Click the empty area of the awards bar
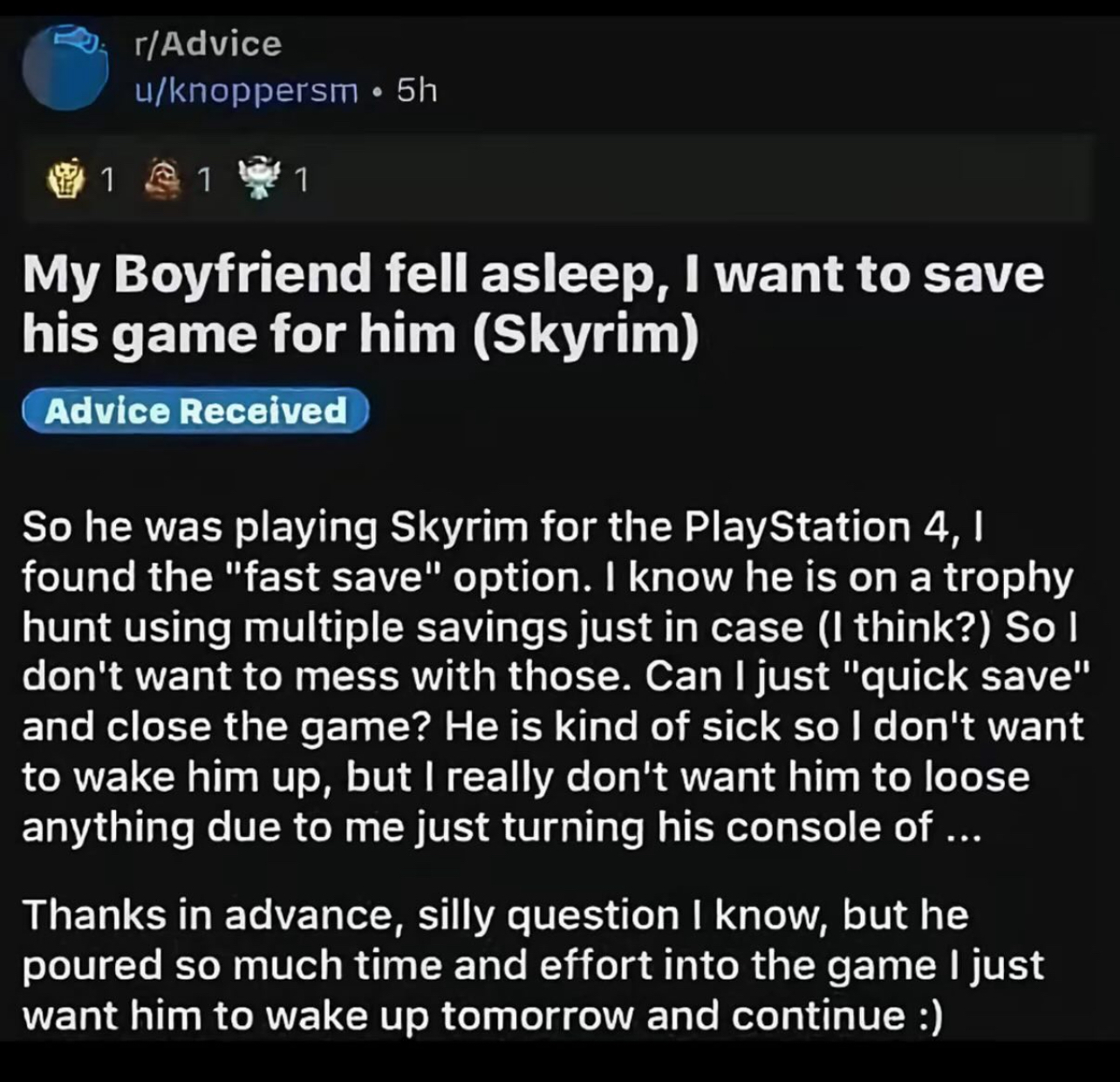The height and width of the screenshot is (1082, 1120). [698, 180]
